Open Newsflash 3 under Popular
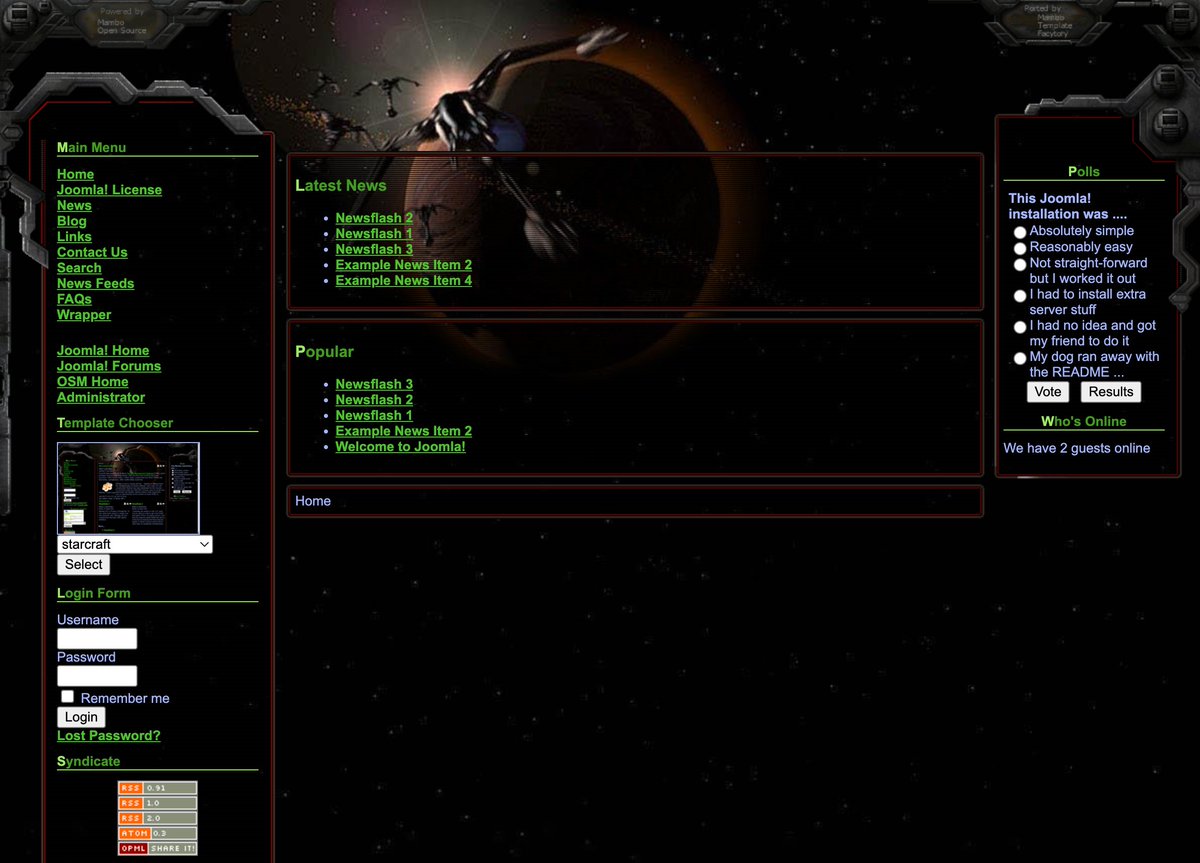The width and height of the screenshot is (1200, 863). click(374, 384)
